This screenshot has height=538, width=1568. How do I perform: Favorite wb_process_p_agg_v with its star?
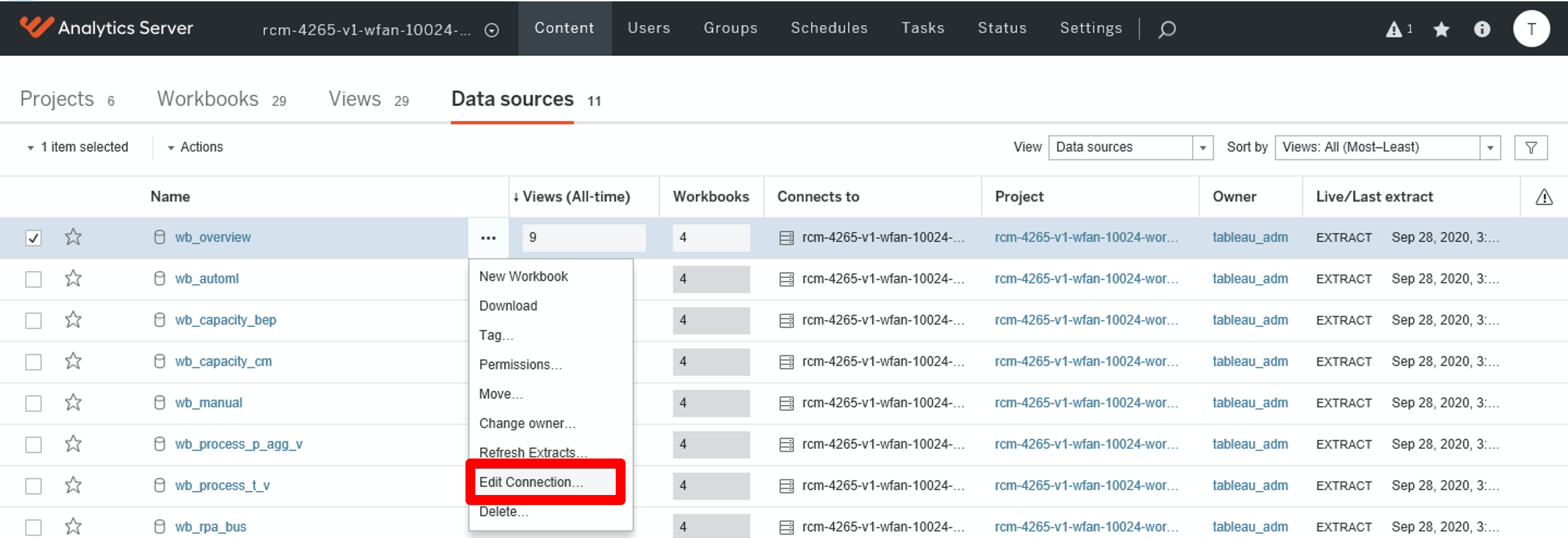(x=73, y=444)
